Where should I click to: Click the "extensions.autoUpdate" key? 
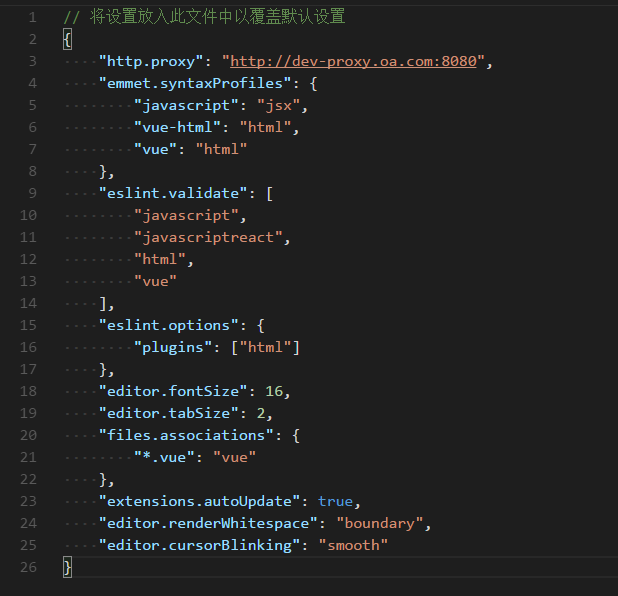click(199, 501)
